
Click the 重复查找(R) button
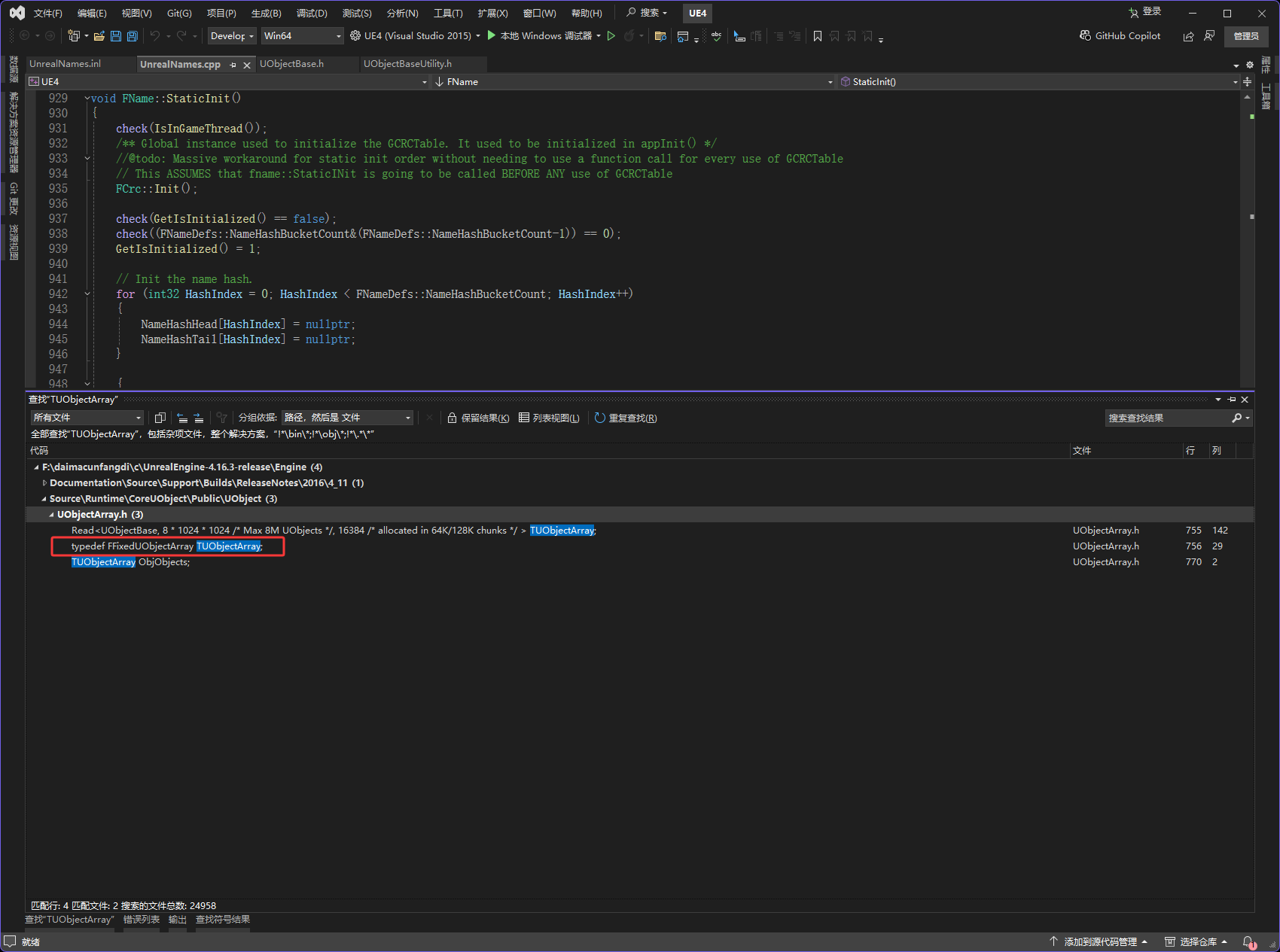[x=626, y=418]
